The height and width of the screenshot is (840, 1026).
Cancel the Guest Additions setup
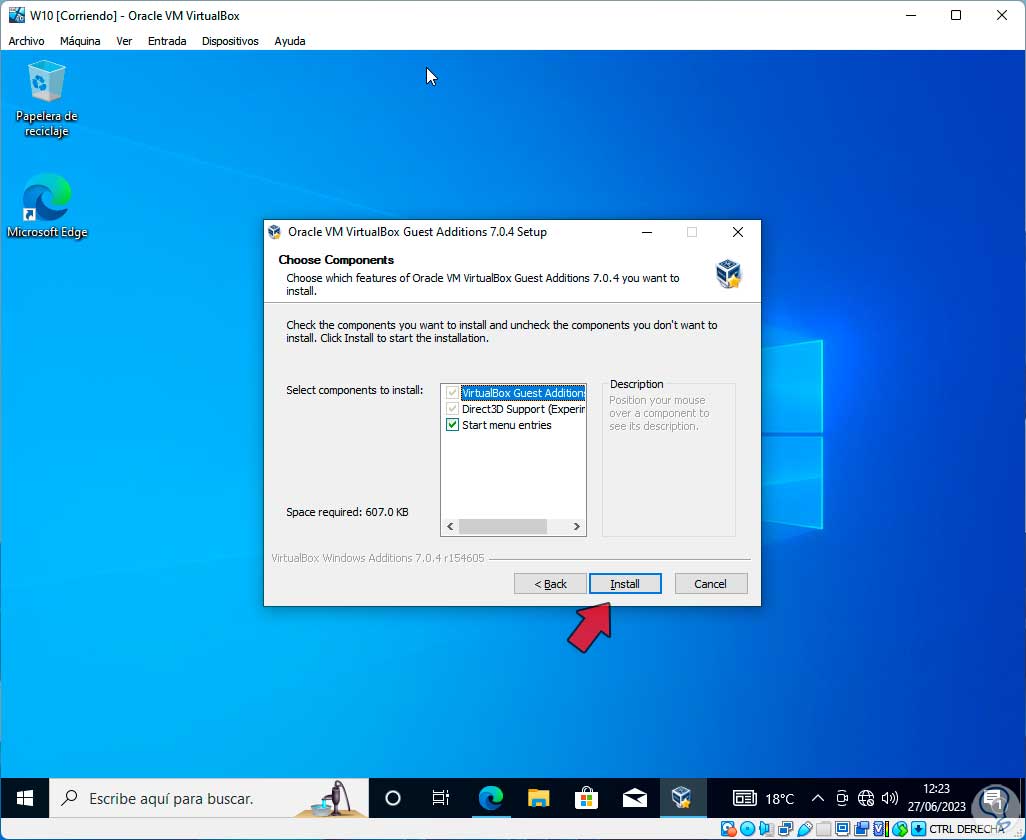pos(711,584)
